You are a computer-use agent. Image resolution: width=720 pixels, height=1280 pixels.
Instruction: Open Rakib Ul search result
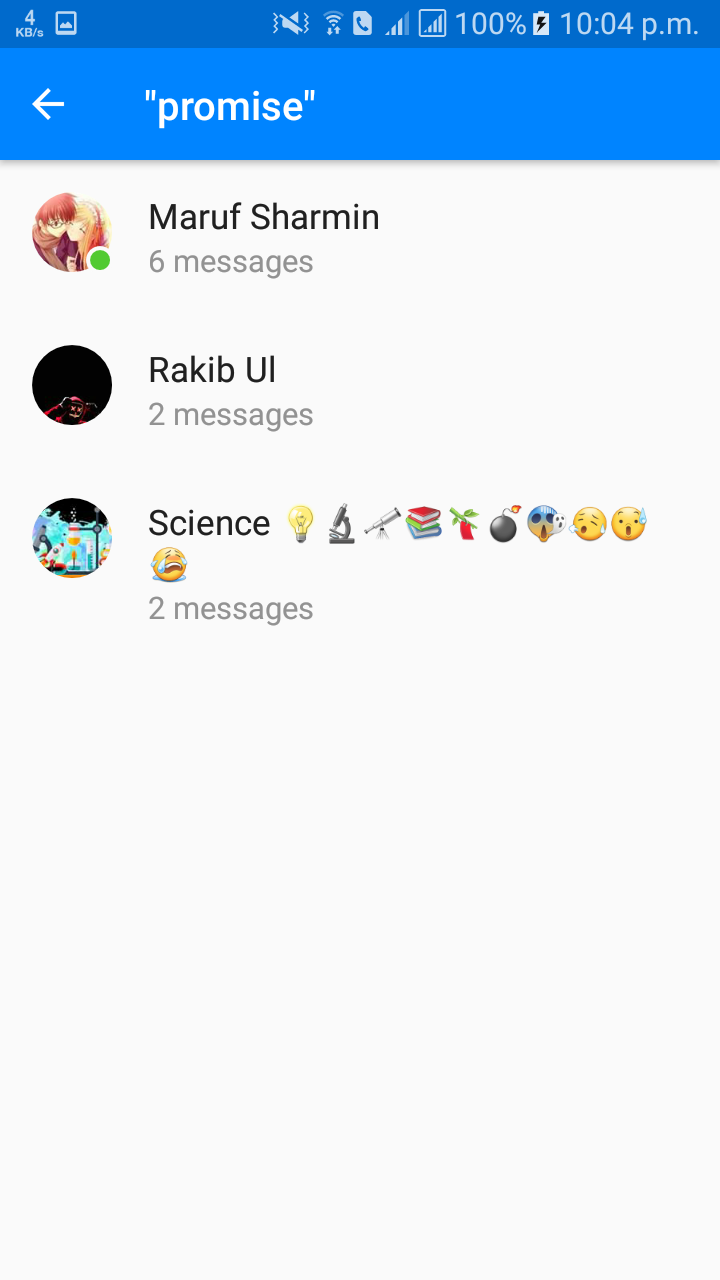[x=360, y=390]
